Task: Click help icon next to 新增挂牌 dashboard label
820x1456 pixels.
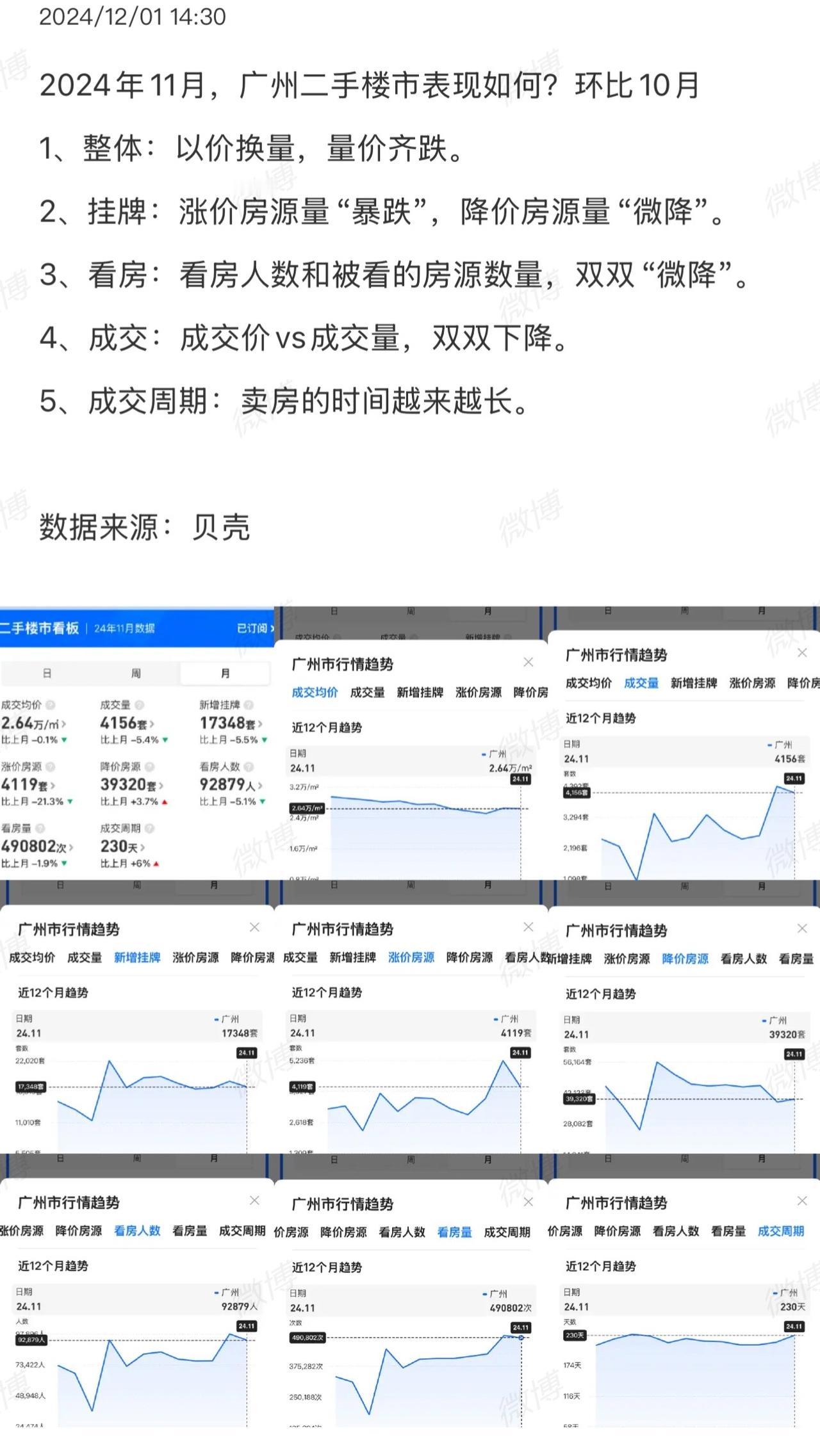Action: [249, 705]
